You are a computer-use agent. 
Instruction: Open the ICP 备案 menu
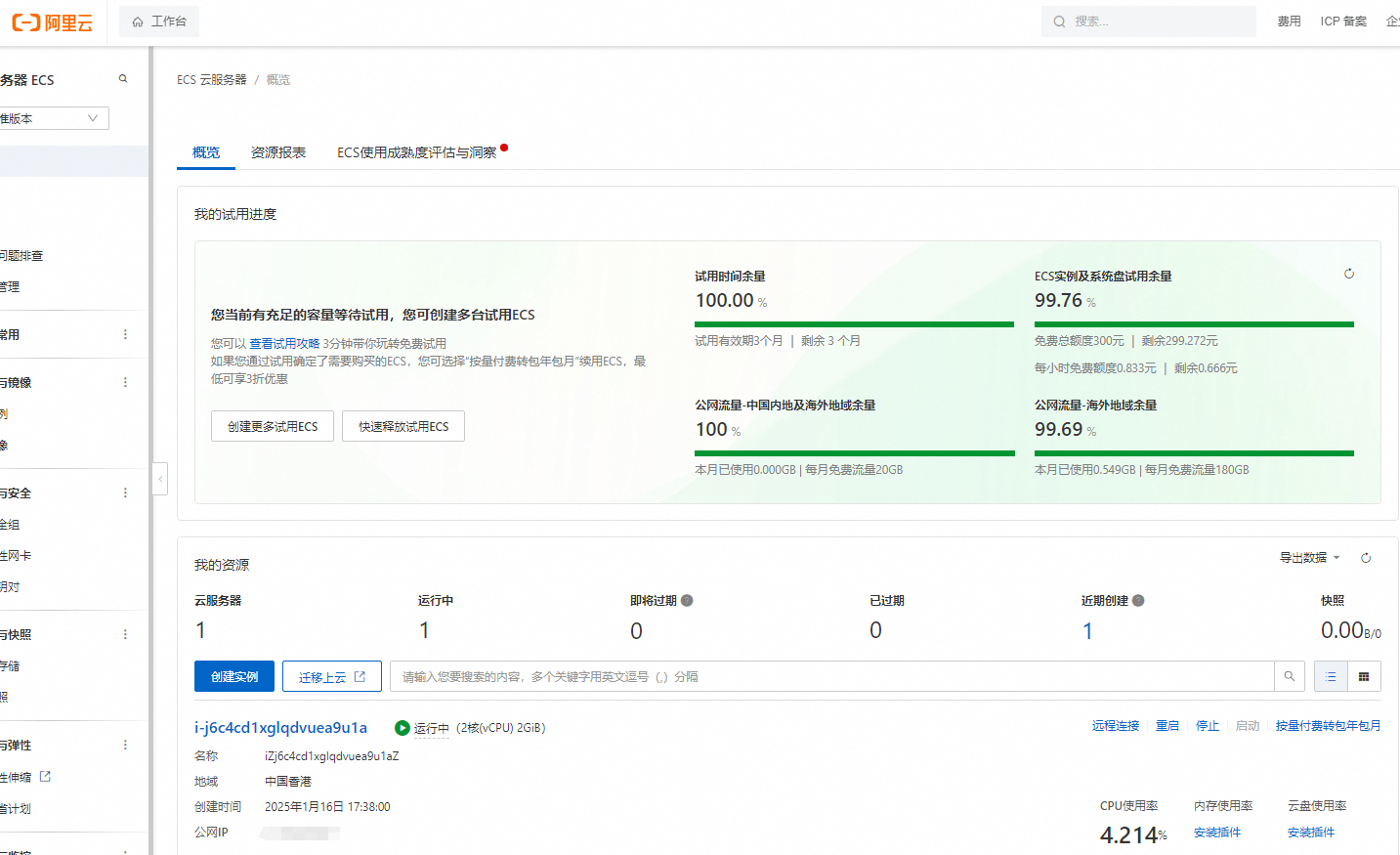(1343, 21)
